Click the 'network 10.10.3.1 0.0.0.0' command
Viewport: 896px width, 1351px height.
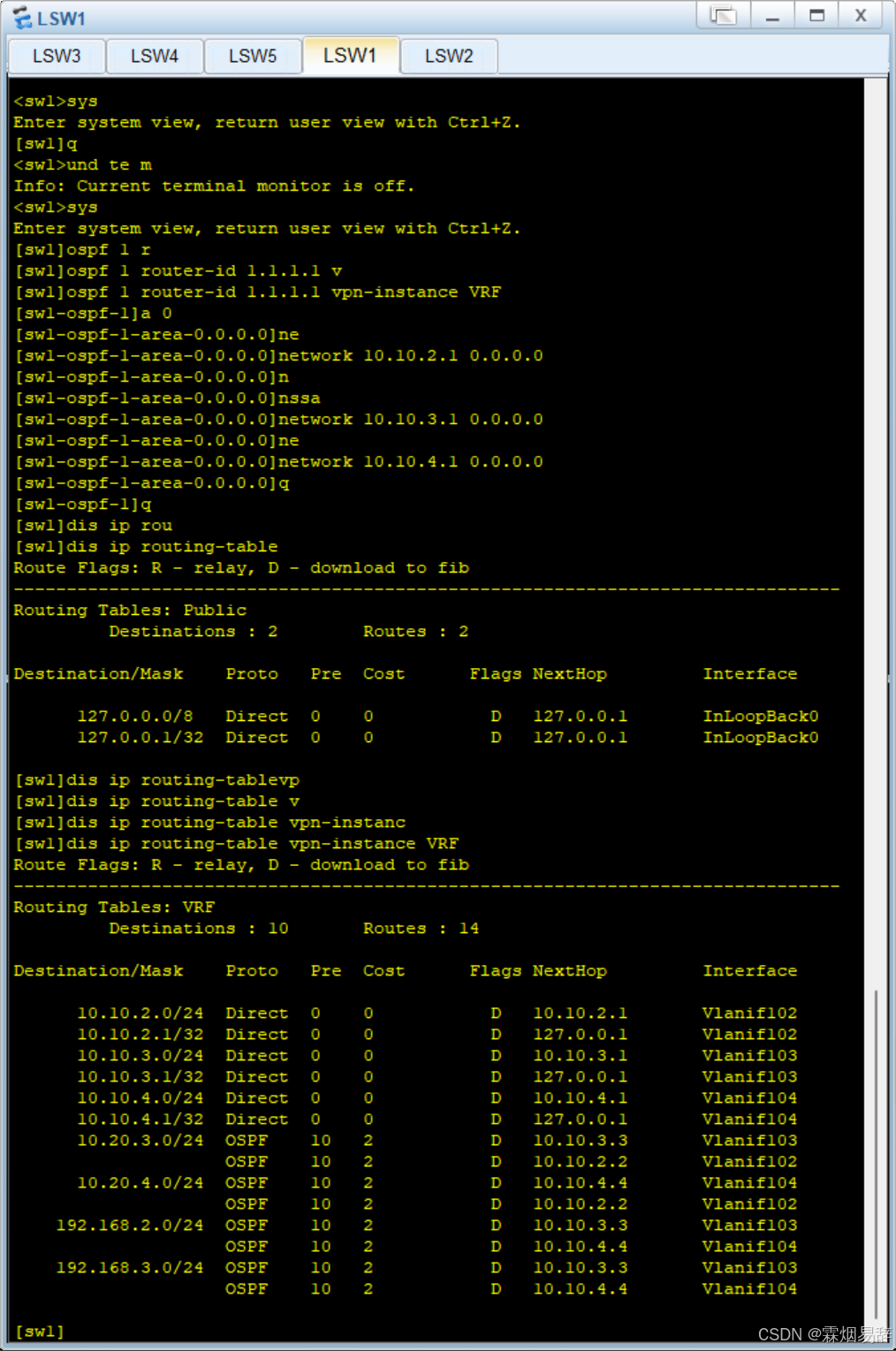coord(411,419)
